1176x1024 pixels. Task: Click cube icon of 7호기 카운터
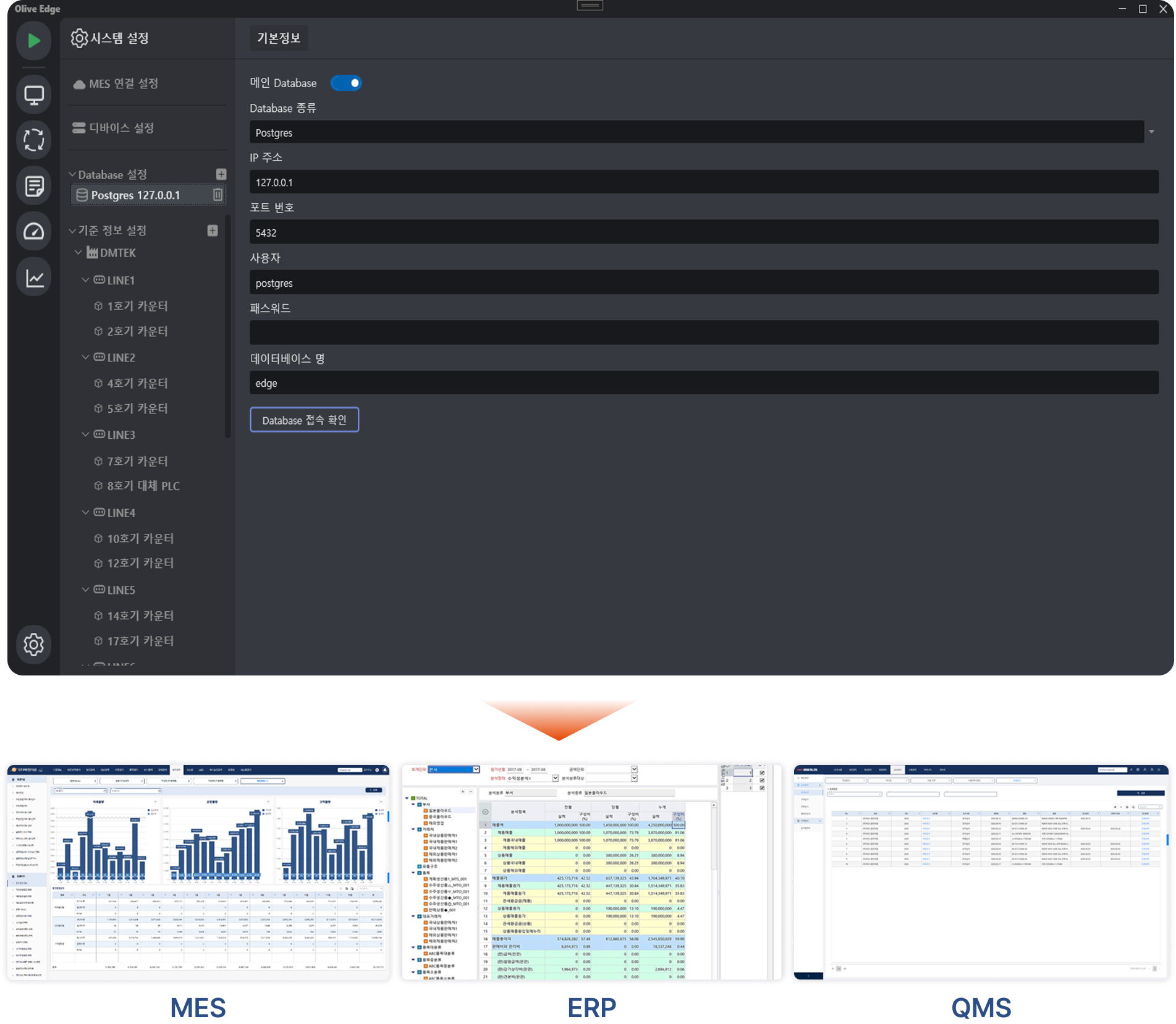pos(98,461)
